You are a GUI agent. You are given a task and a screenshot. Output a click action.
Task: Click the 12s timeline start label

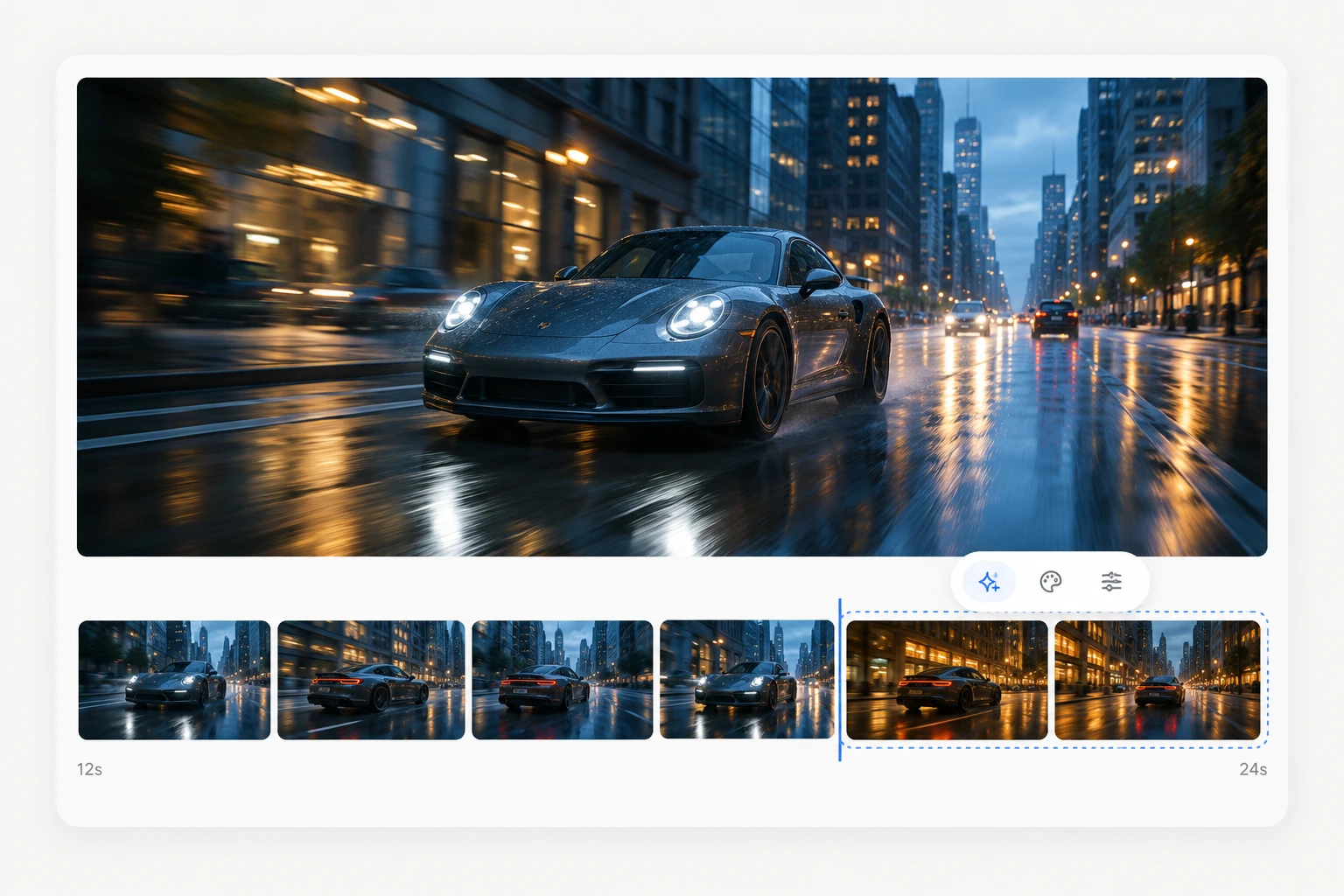tap(89, 769)
